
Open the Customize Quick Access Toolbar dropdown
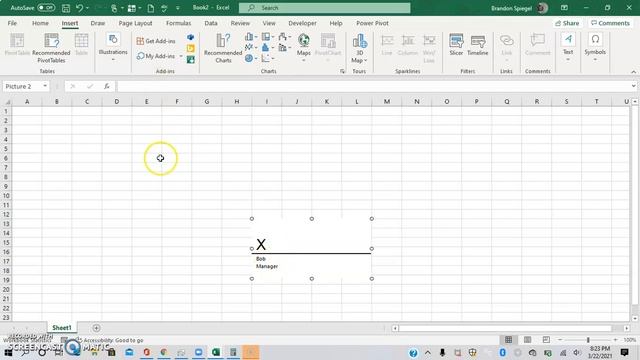click(178, 8)
